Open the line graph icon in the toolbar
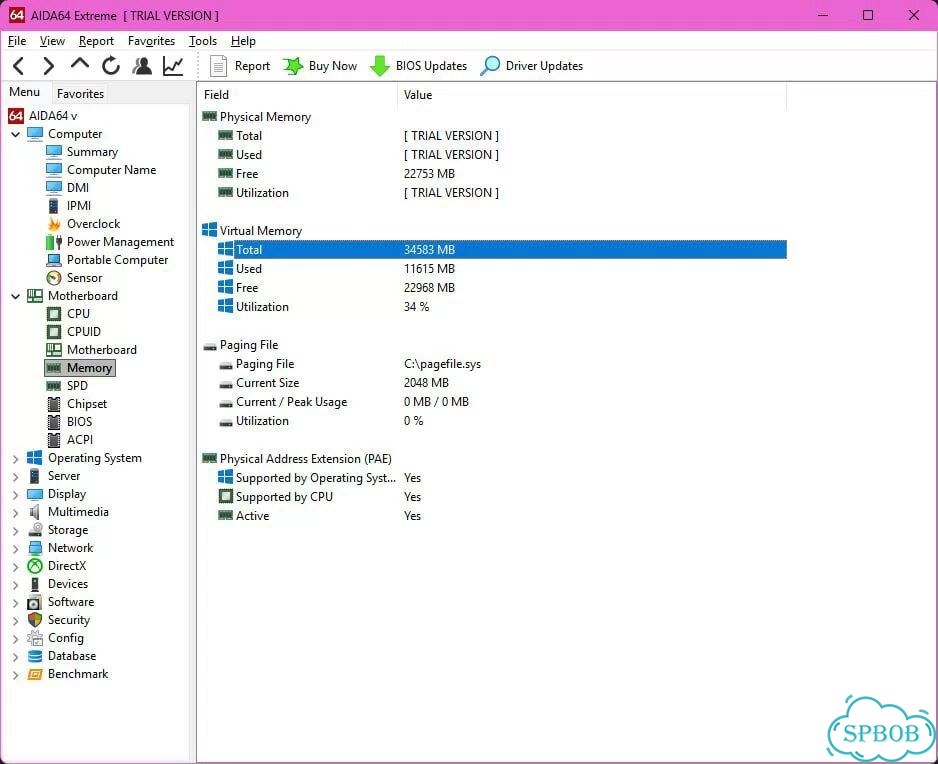Image resolution: width=938 pixels, height=764 pixels. point(173,66)
